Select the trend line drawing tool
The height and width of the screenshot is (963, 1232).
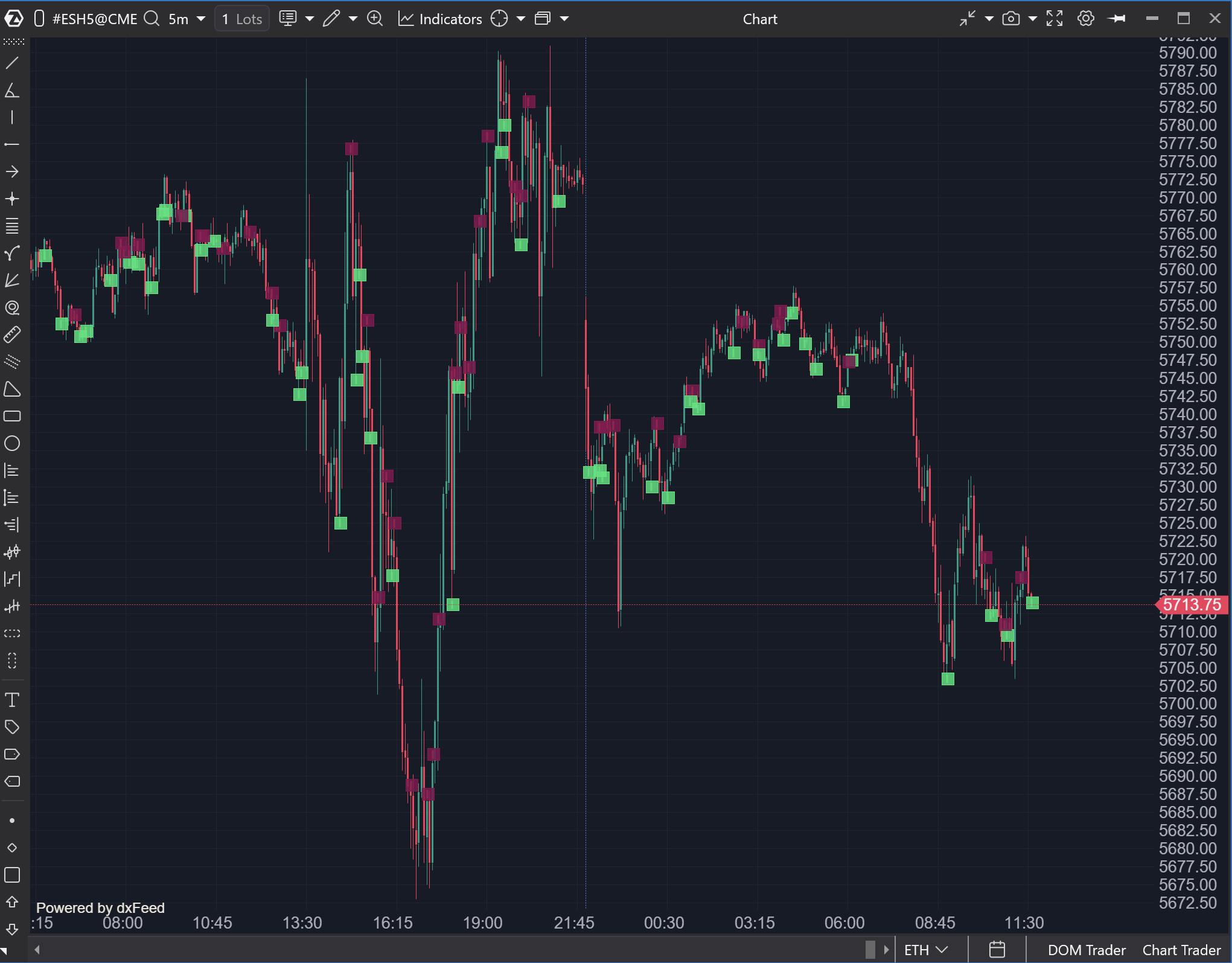(x=12, y=63)
